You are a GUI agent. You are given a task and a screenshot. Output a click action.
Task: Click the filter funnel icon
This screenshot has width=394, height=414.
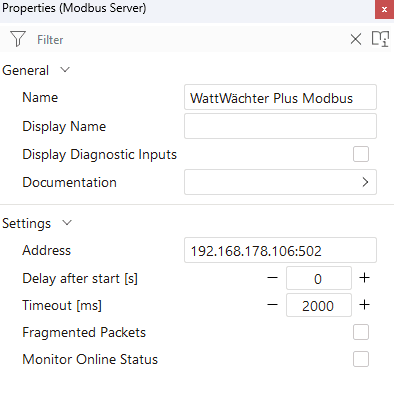[x=18, y=39]
